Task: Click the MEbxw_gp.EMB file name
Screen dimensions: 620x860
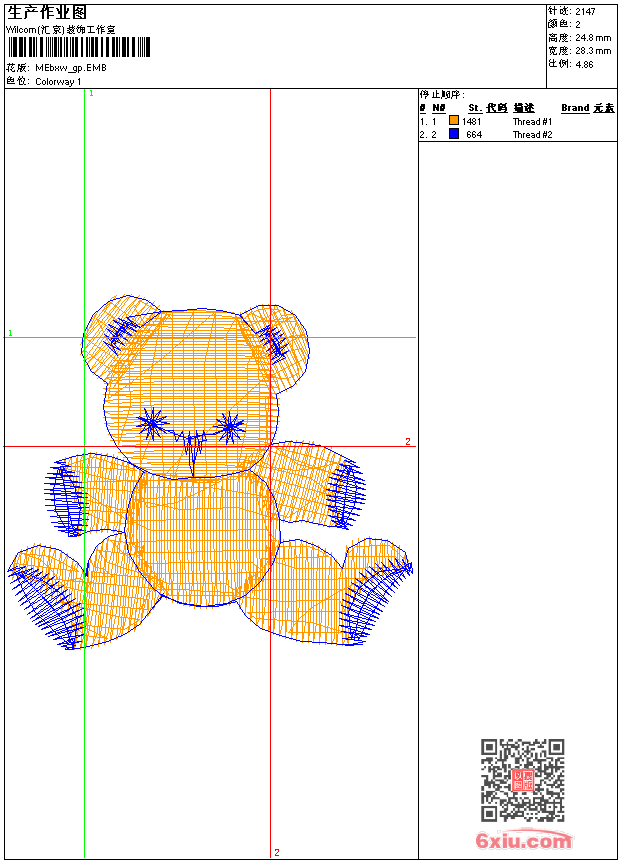Action: click(70, 68)
